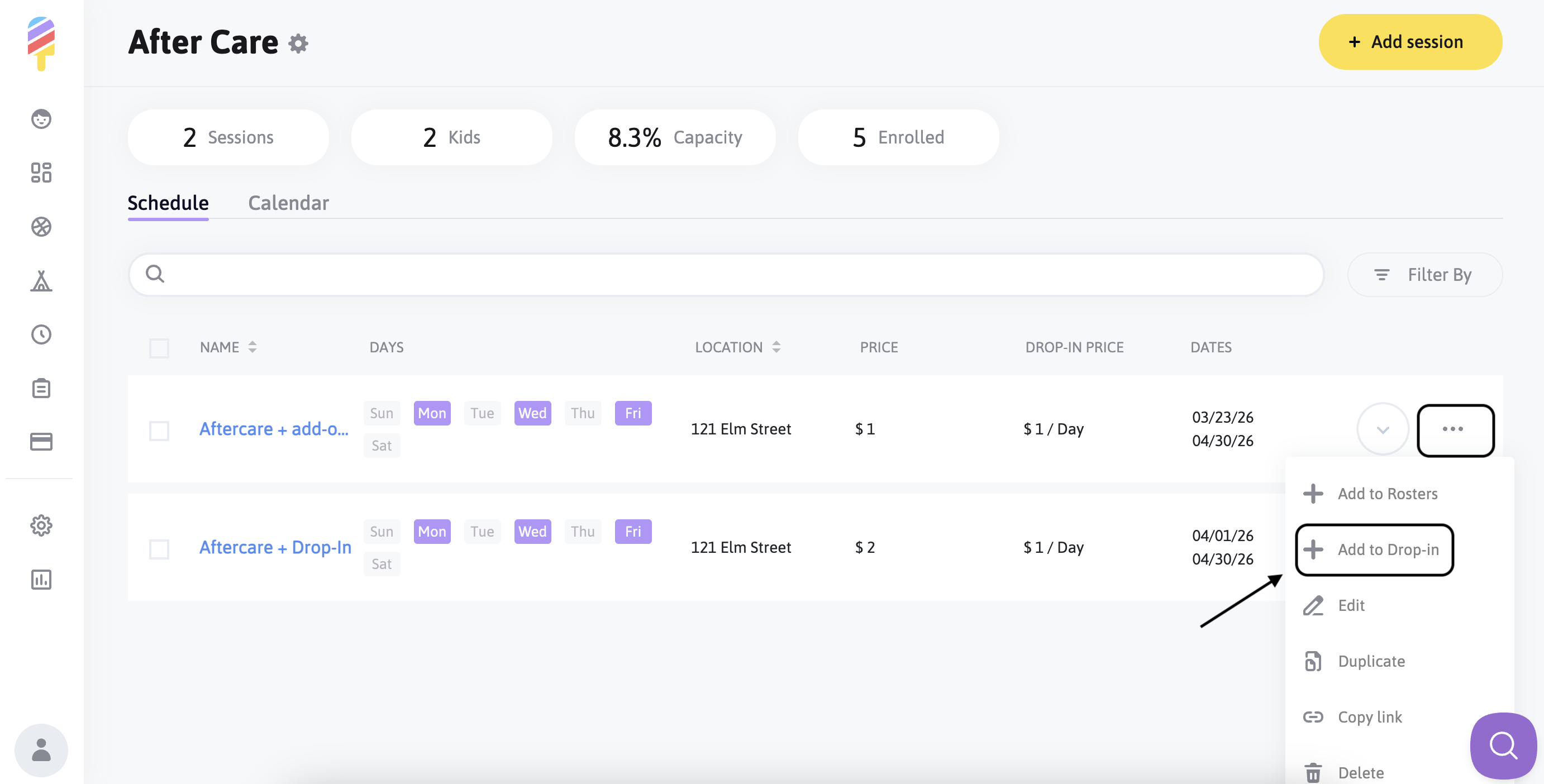Screen dimensions: 1544x784
Task: Click the credit card payments icon in sidebar
Action: (x=41, y=441)
